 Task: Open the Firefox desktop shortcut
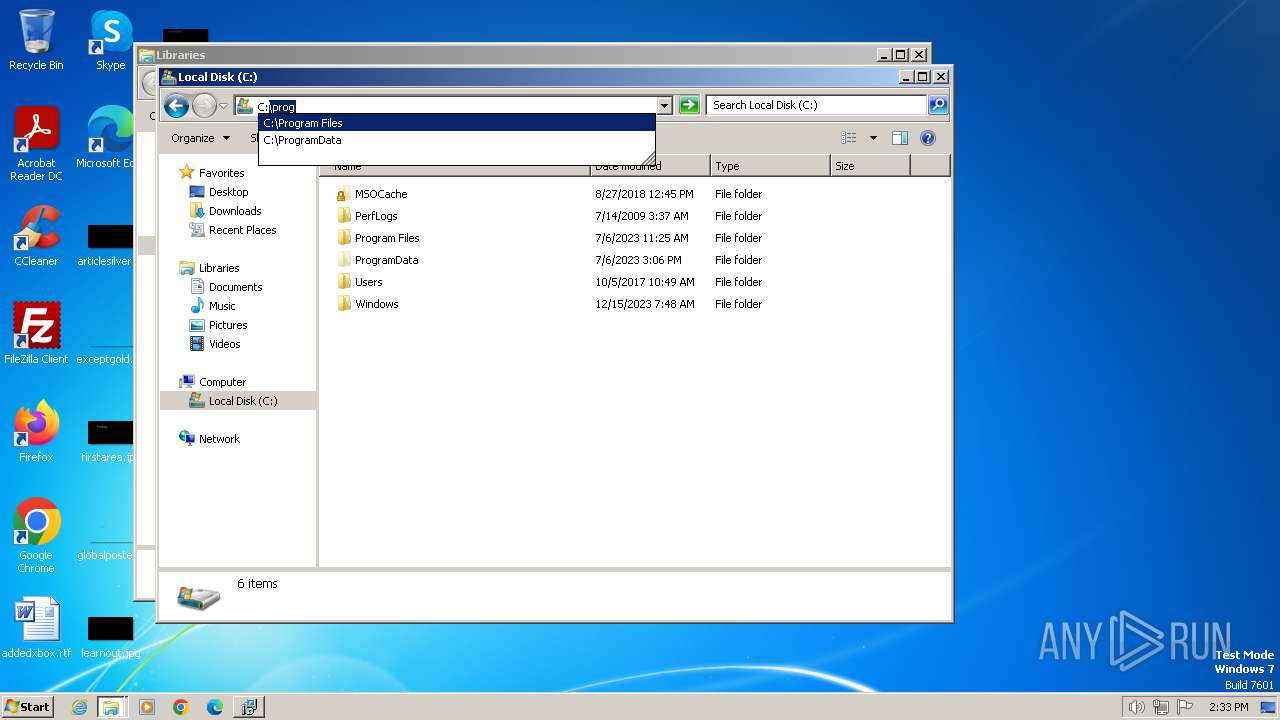click(36, 432)
